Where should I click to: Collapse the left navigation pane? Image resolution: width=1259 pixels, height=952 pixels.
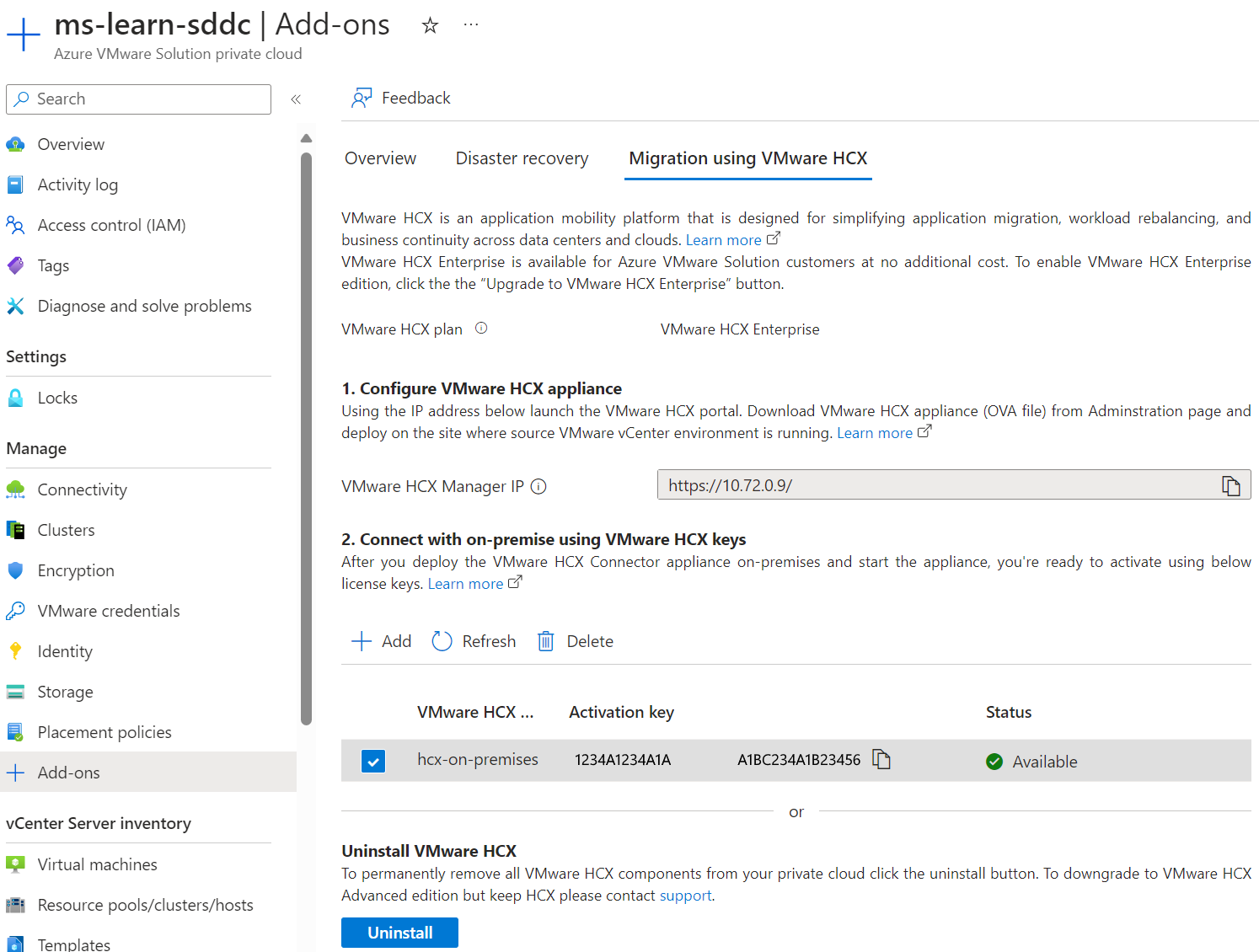click(296, 99)
